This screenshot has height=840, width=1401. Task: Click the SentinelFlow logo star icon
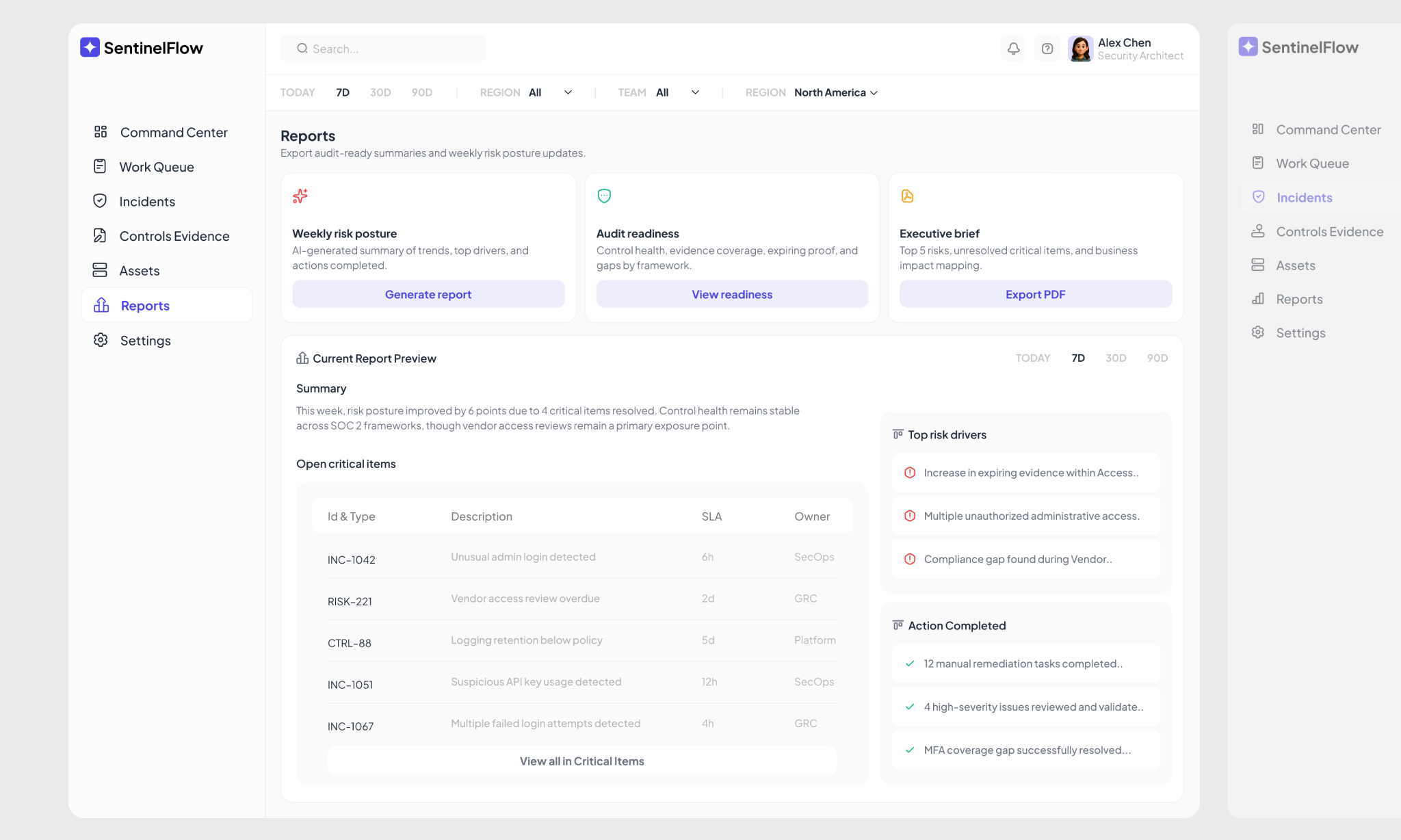click(90, 47)
